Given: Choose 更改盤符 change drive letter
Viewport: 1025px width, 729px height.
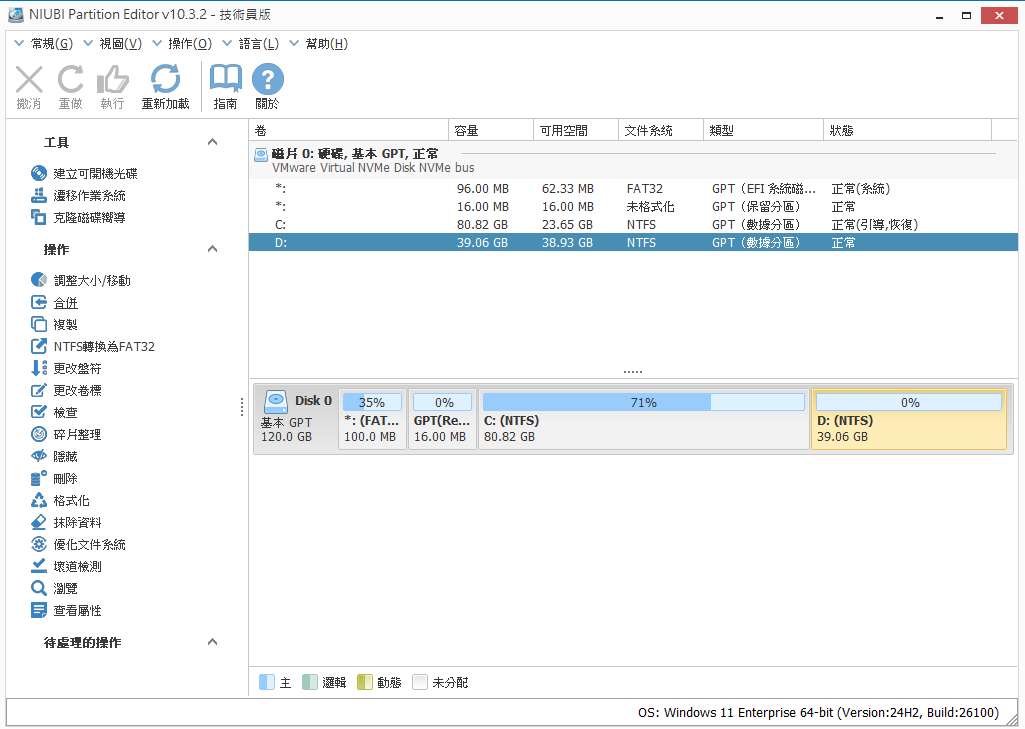Looking at the screenshot, I should pyautogui.click(x=66, y=368).
